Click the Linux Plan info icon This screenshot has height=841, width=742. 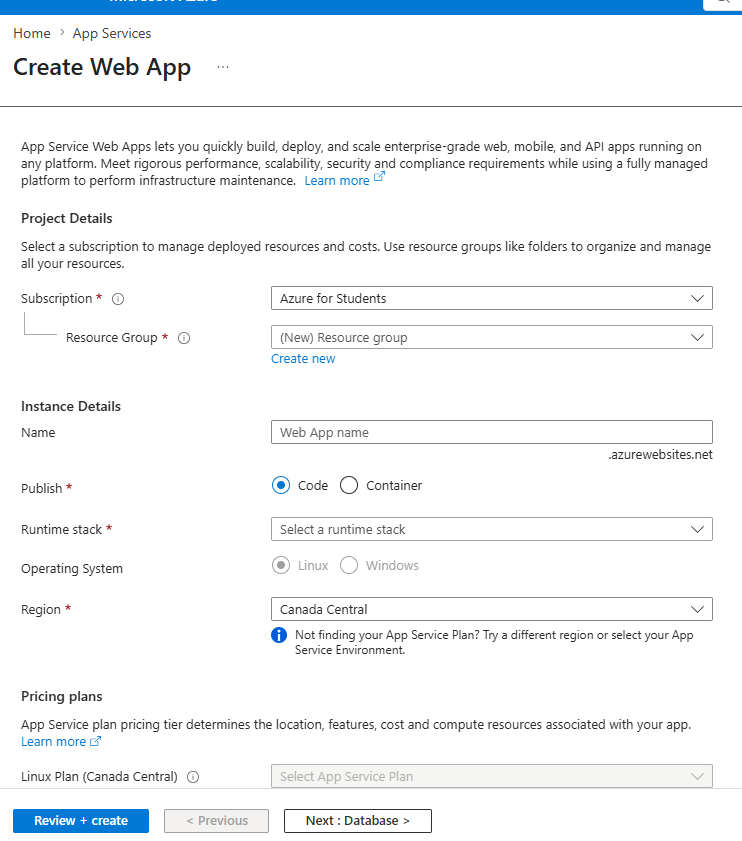click(x=193, y=777)
